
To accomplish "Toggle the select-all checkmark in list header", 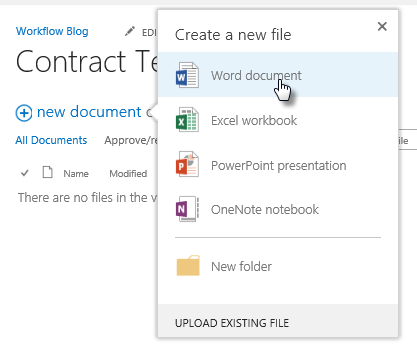I will (25, 173).
